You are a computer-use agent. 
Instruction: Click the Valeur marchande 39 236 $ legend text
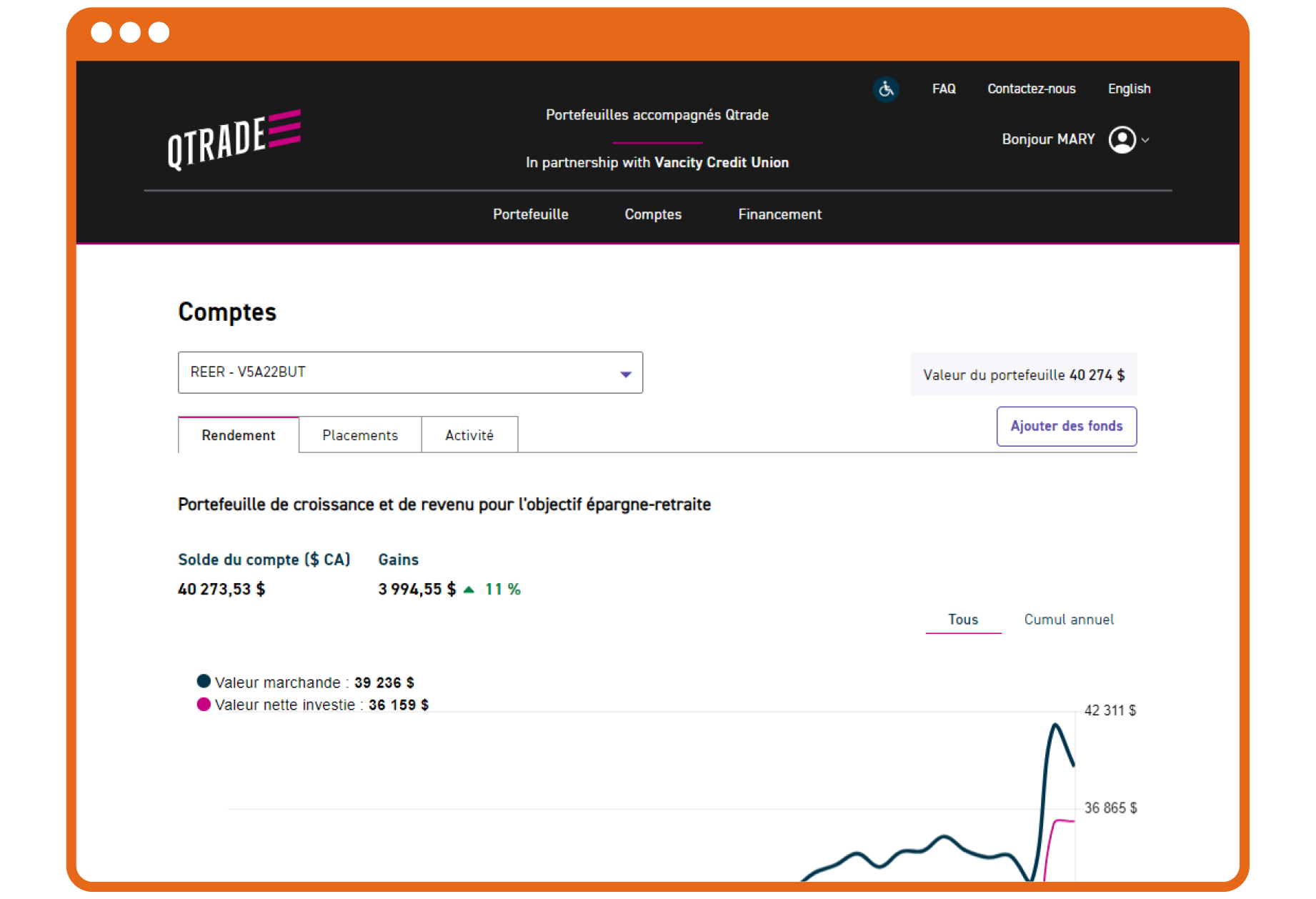314,682
